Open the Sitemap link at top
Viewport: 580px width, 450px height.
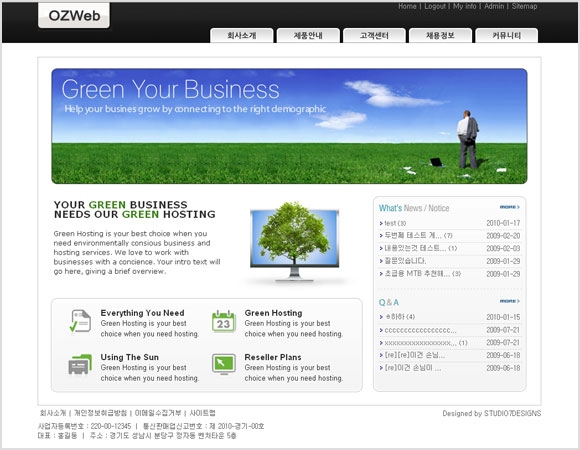coord(524,6)
